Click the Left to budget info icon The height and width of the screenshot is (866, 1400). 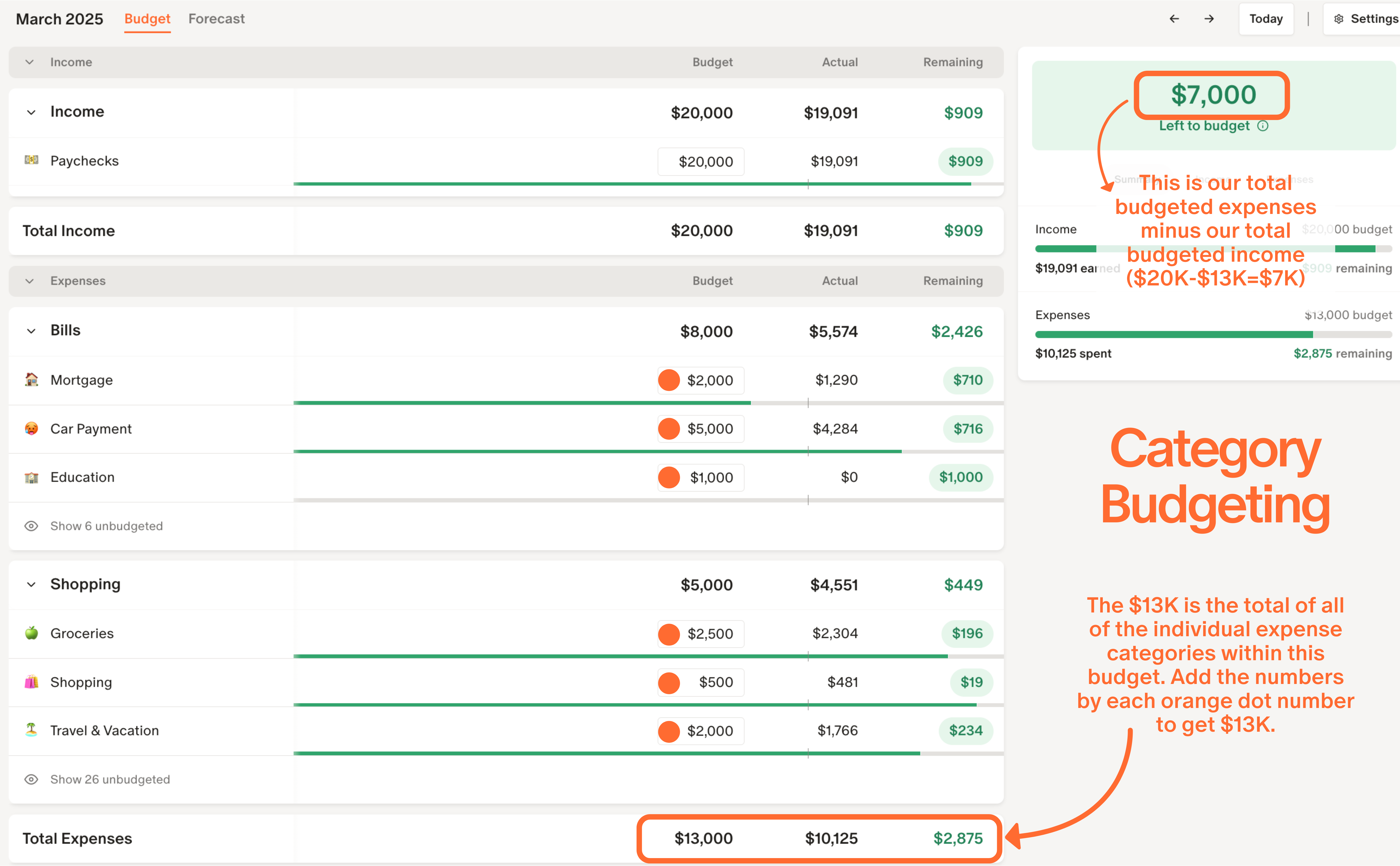click(x=1263, y=126)
